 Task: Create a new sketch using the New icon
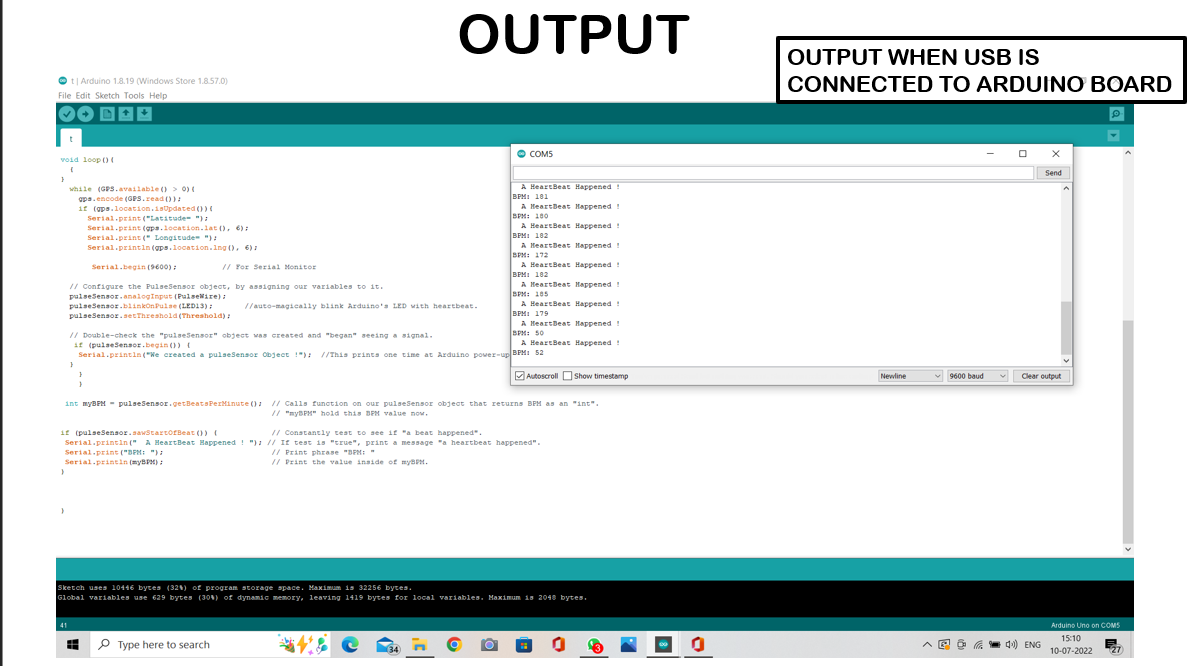[108, 115]
